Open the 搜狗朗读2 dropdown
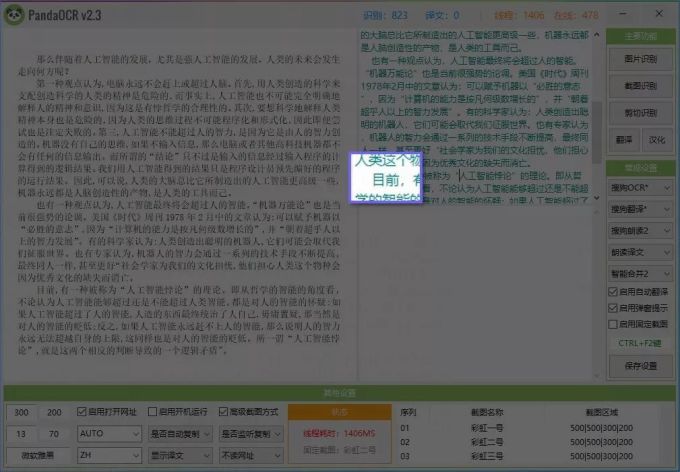The width and height of the screenshot is (680, 472). (640, 230)
